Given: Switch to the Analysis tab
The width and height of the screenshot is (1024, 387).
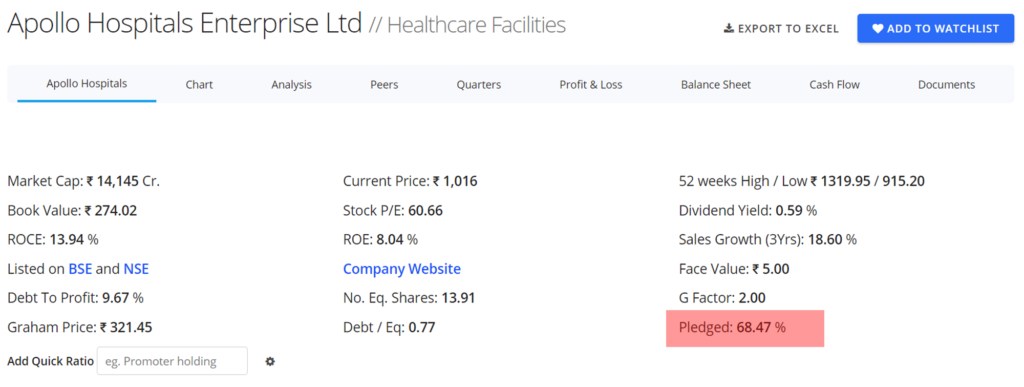Looking at the screenshot, I should pyautogui.click(x=291, y=85).
